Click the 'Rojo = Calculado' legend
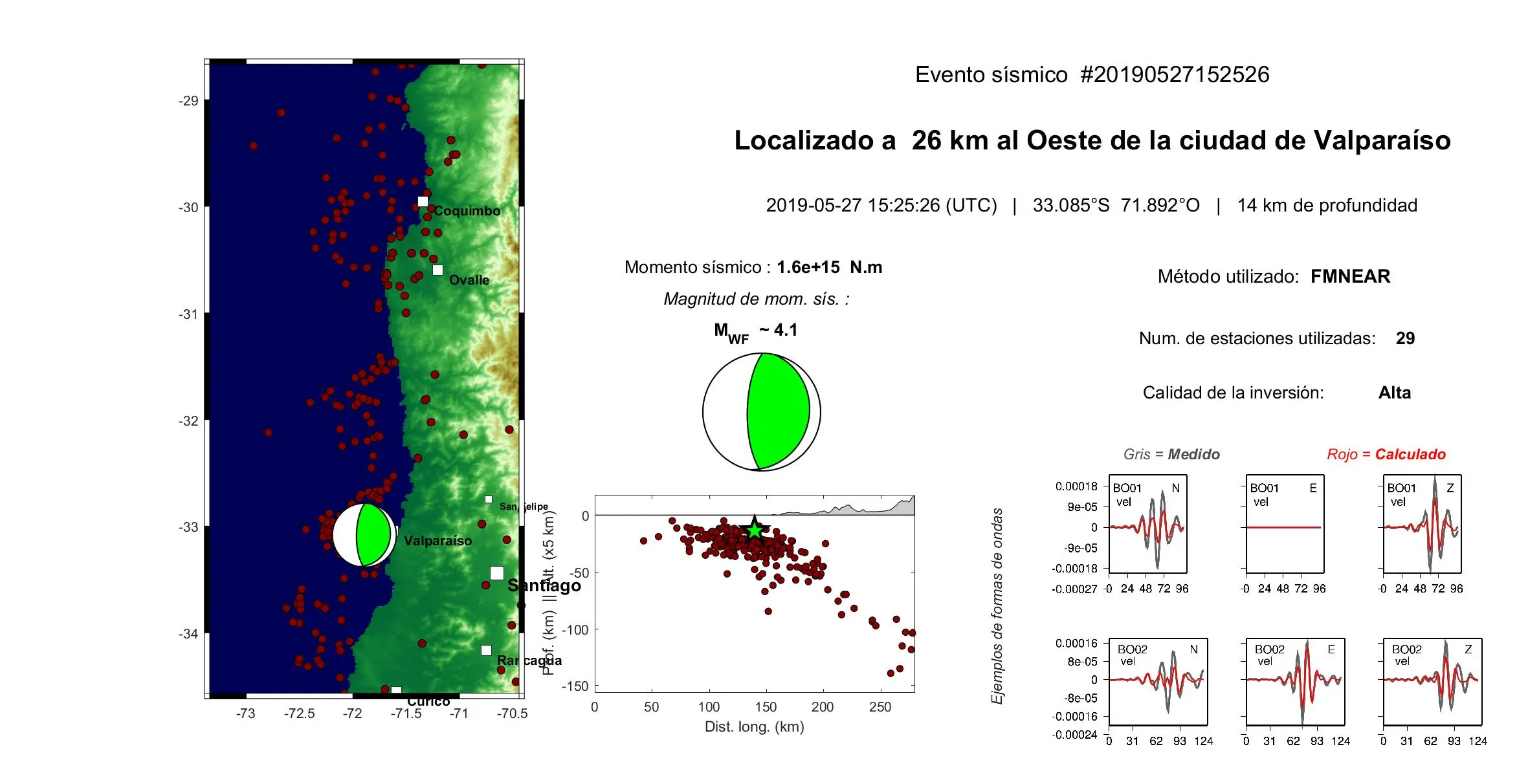1539x784 pixels. point(1386,454)
